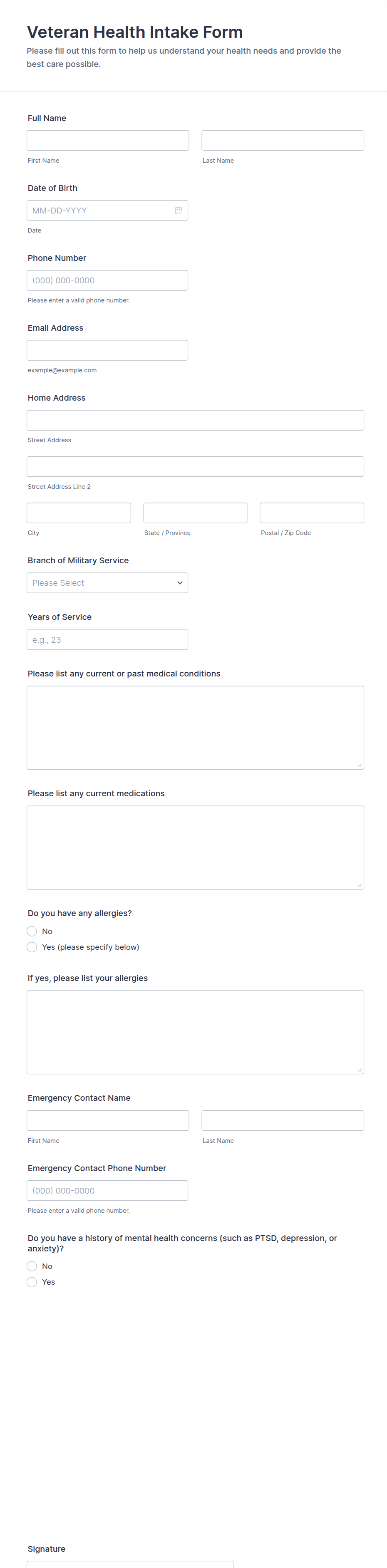Click the Years of Service field

point(107,640)
